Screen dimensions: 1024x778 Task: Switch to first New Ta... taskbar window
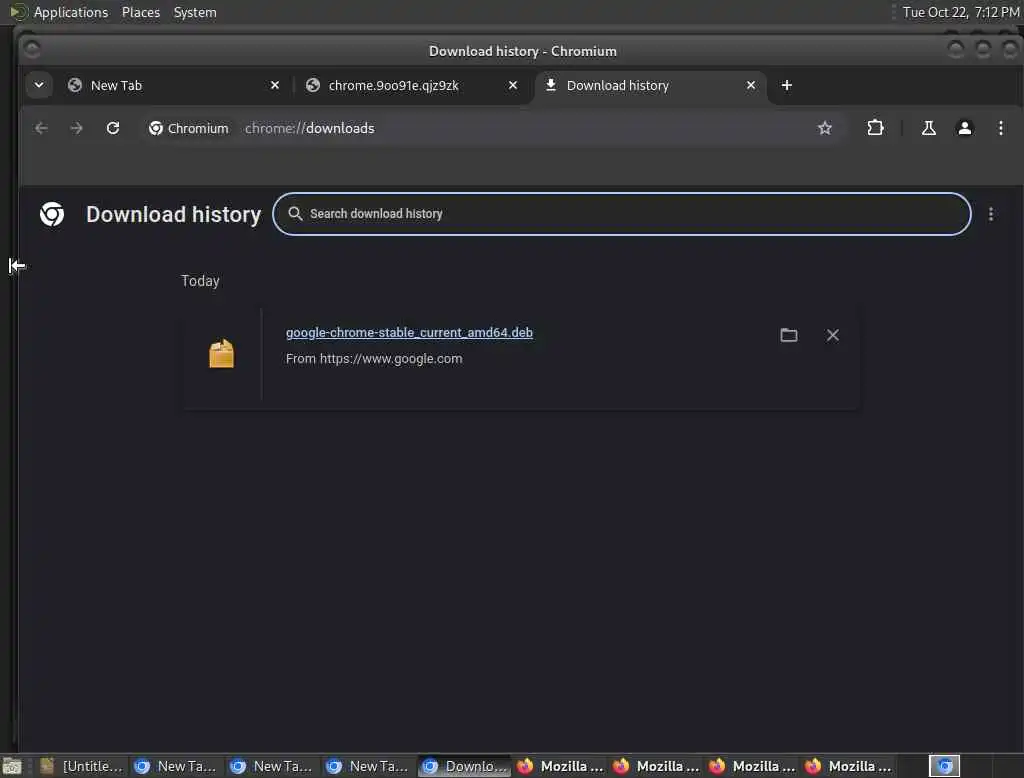pyautogui.click(x=175, y=766)
